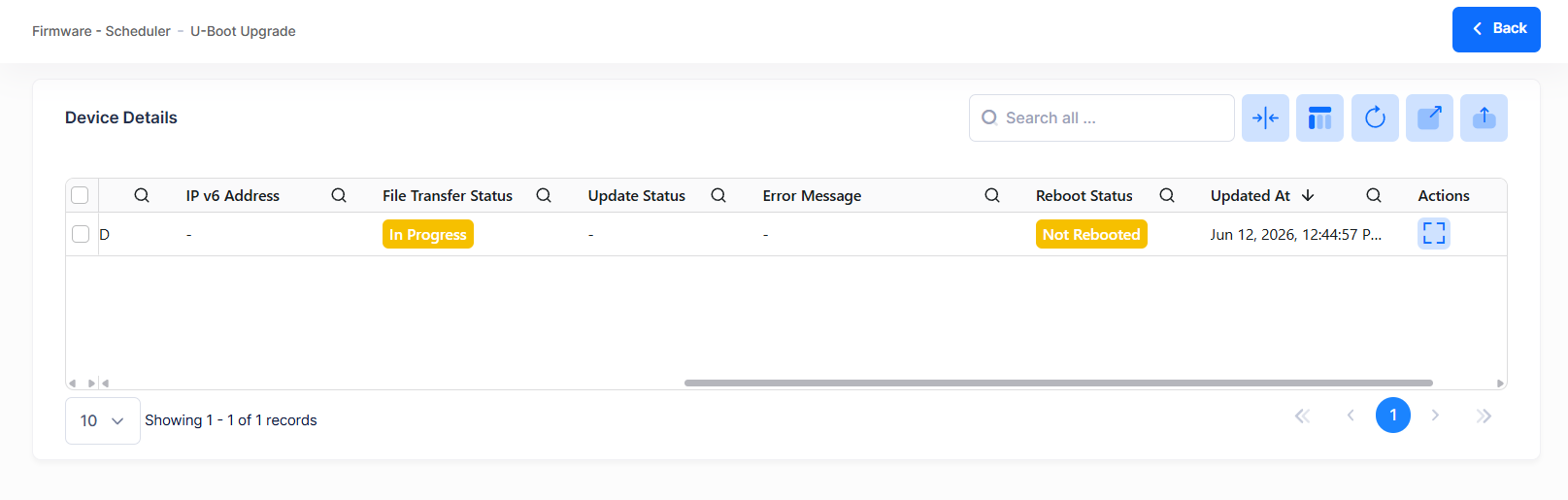Click search icon for File Transfer Status column

coord(544,195)
